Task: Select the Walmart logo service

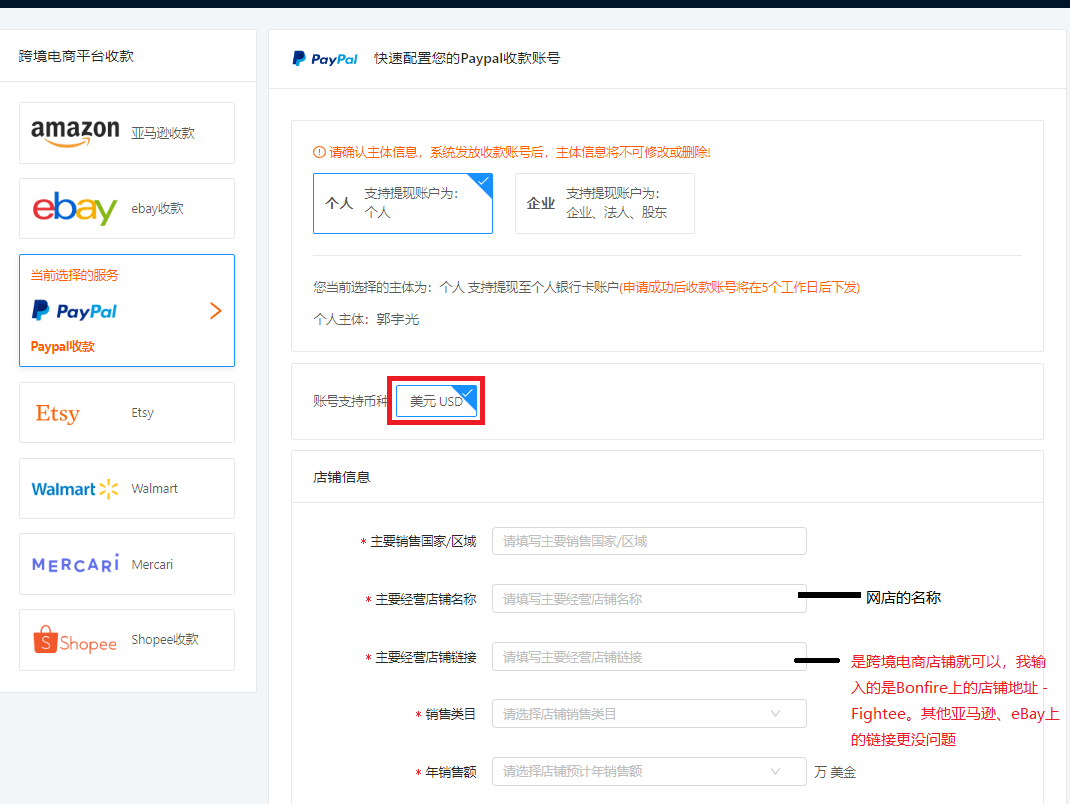Action: (75, 489)
